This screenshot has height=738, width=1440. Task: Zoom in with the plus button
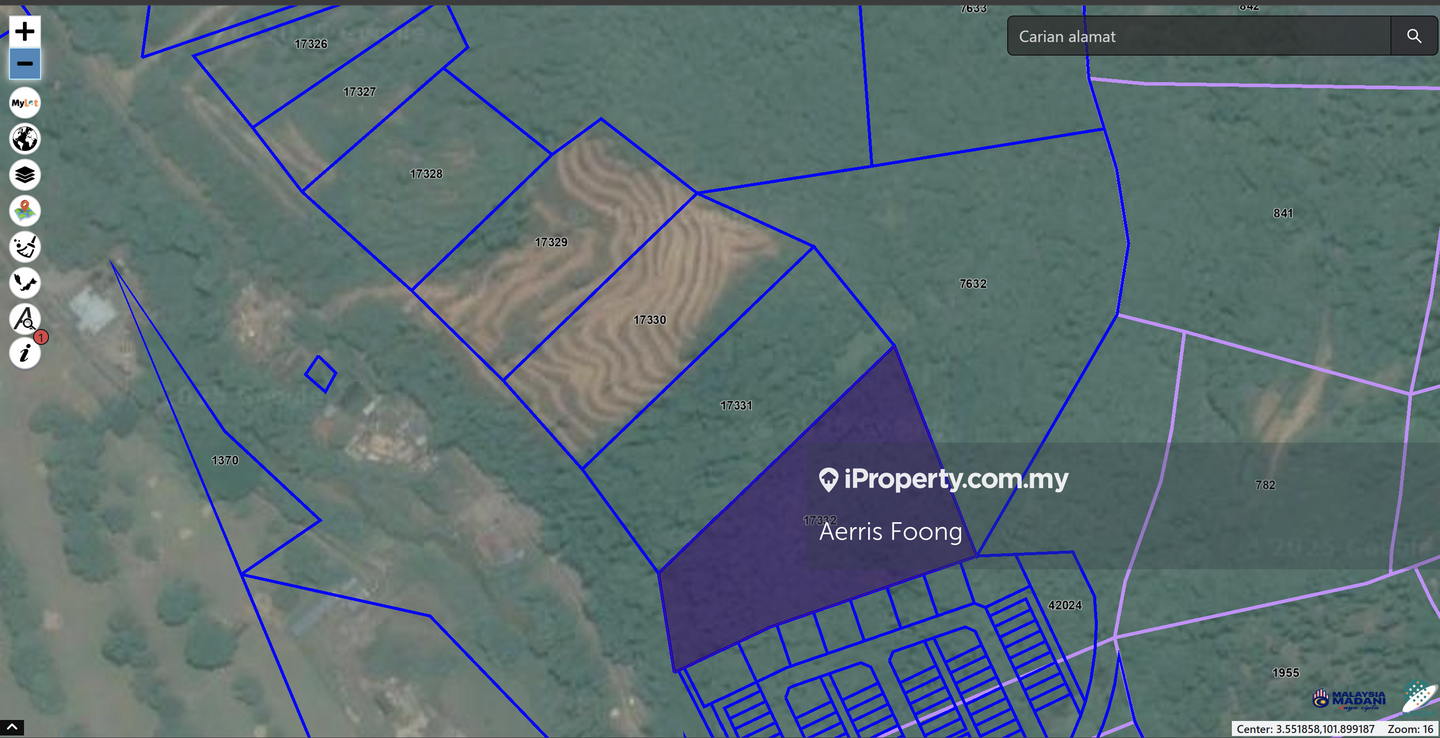(x=25, y=31)
